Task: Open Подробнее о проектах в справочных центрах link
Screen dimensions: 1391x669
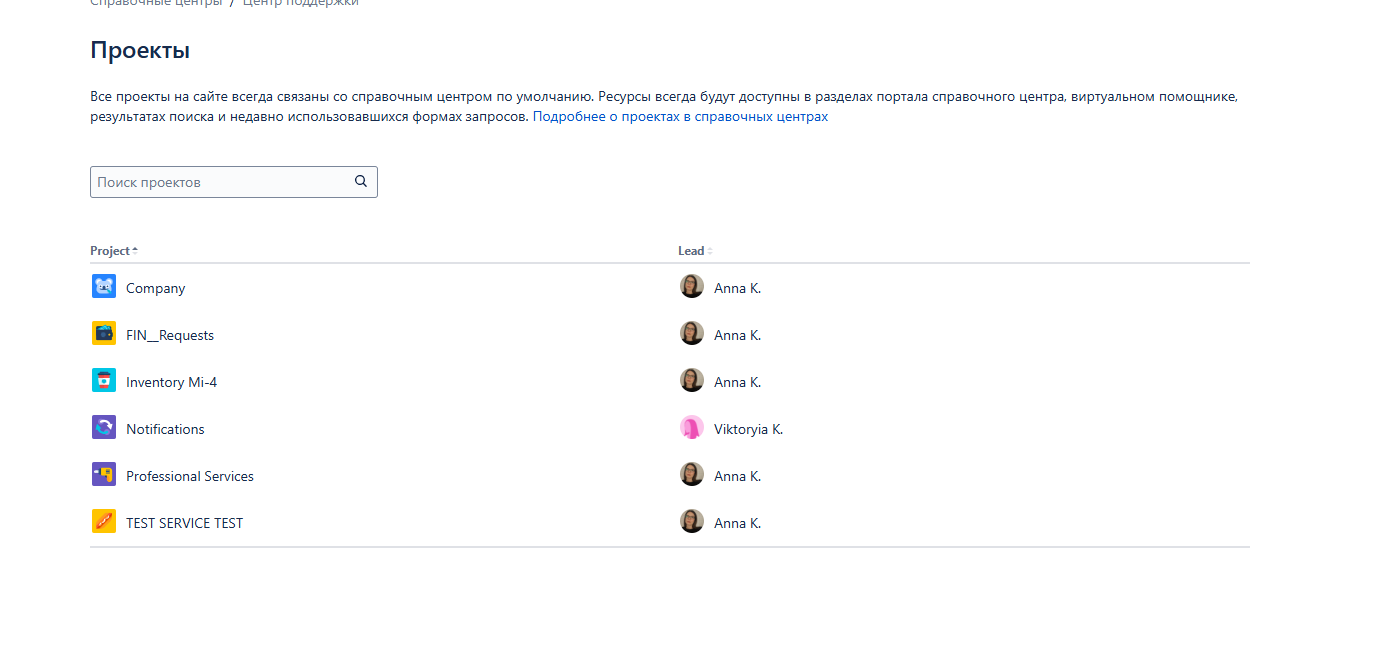Action: click(x=680, y=117)
